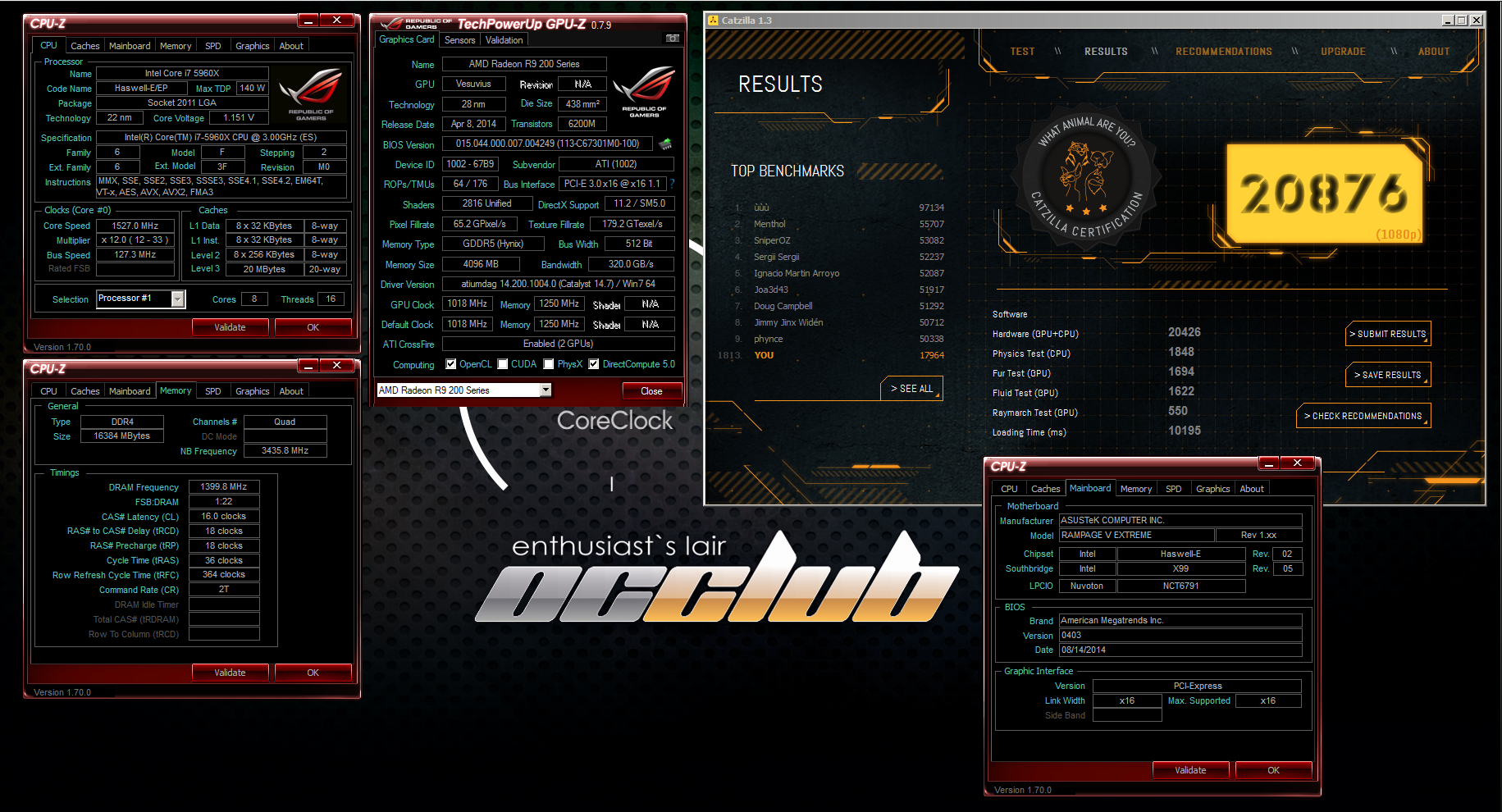The height and width of the screenshot is (812, 1502).
Task: Click the Physics Test (CPU) score 1848
Action: coord(1180,352)
